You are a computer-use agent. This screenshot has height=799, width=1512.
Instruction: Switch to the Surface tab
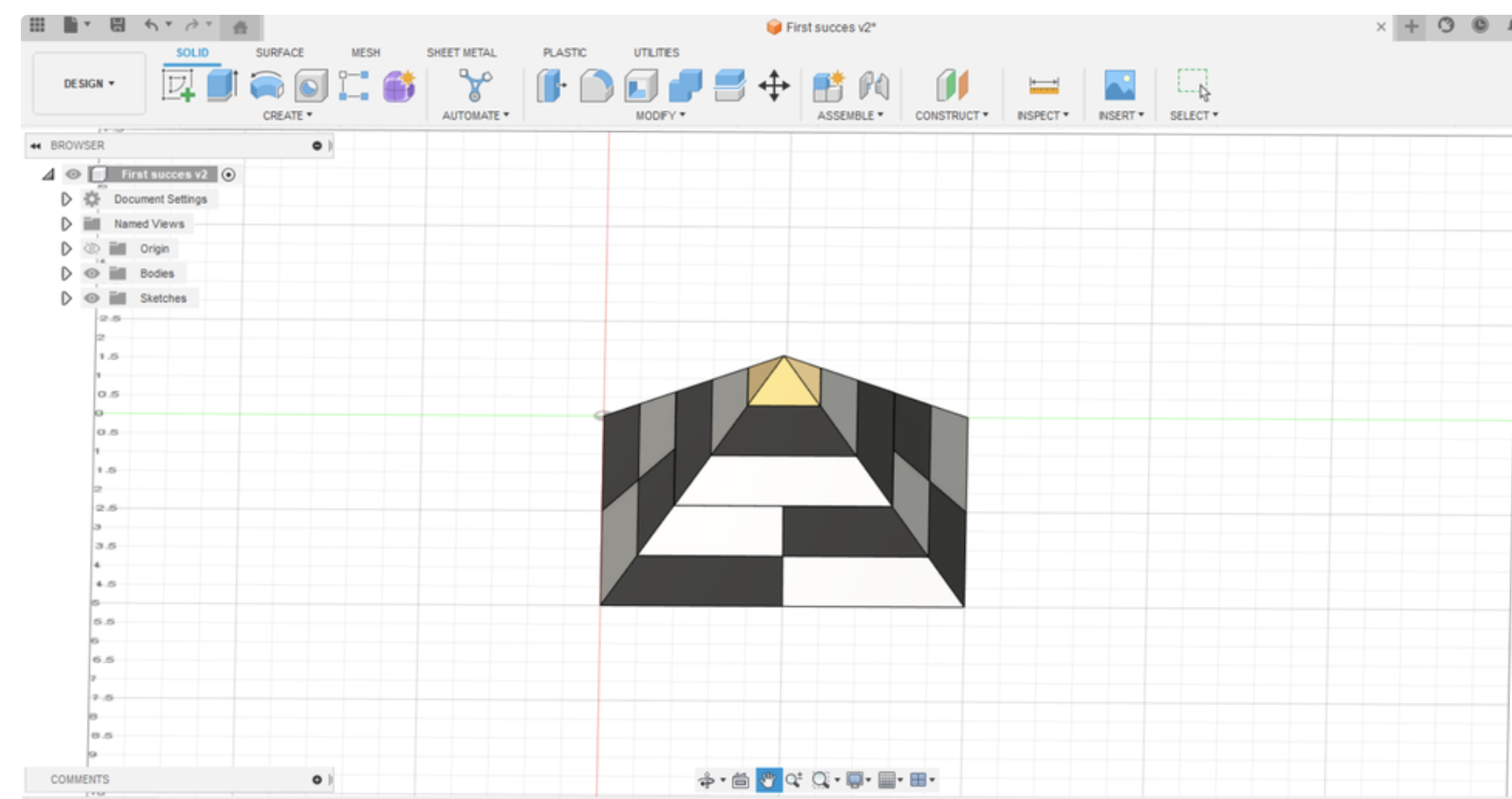tap(279, 52)
